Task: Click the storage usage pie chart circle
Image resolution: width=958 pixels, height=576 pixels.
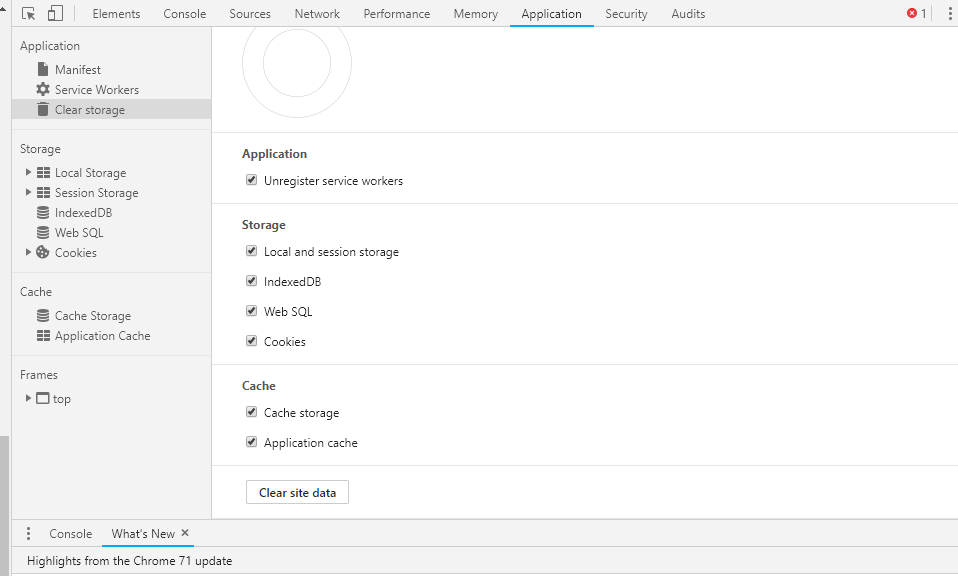Action: (297, 64)
